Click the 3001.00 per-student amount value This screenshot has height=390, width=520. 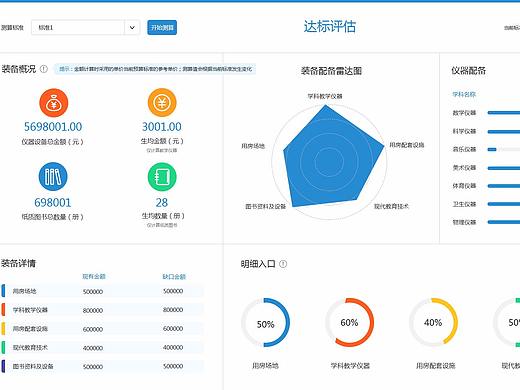click(162, 127)
